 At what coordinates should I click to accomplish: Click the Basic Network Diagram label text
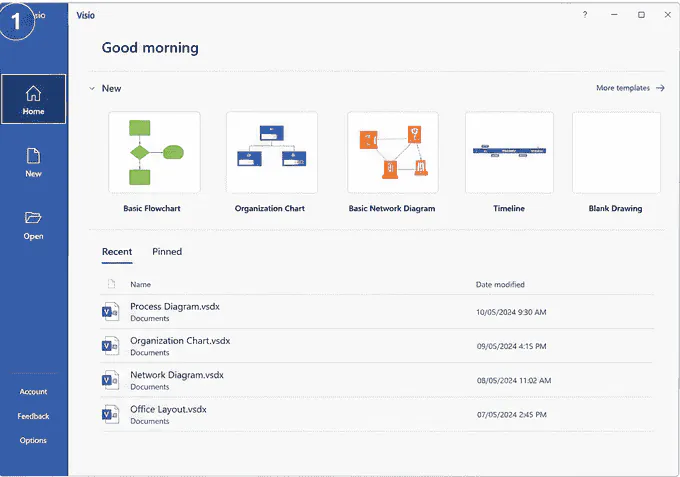tap(392, 209)
